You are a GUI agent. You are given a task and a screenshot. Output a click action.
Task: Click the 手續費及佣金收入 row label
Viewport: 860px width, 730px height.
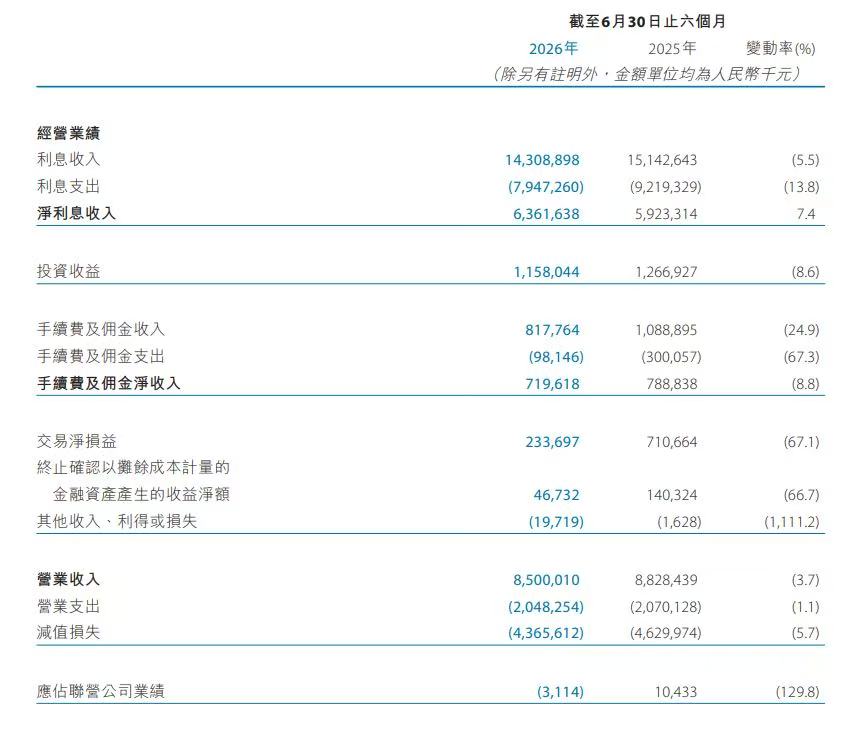tap(101, 329)
